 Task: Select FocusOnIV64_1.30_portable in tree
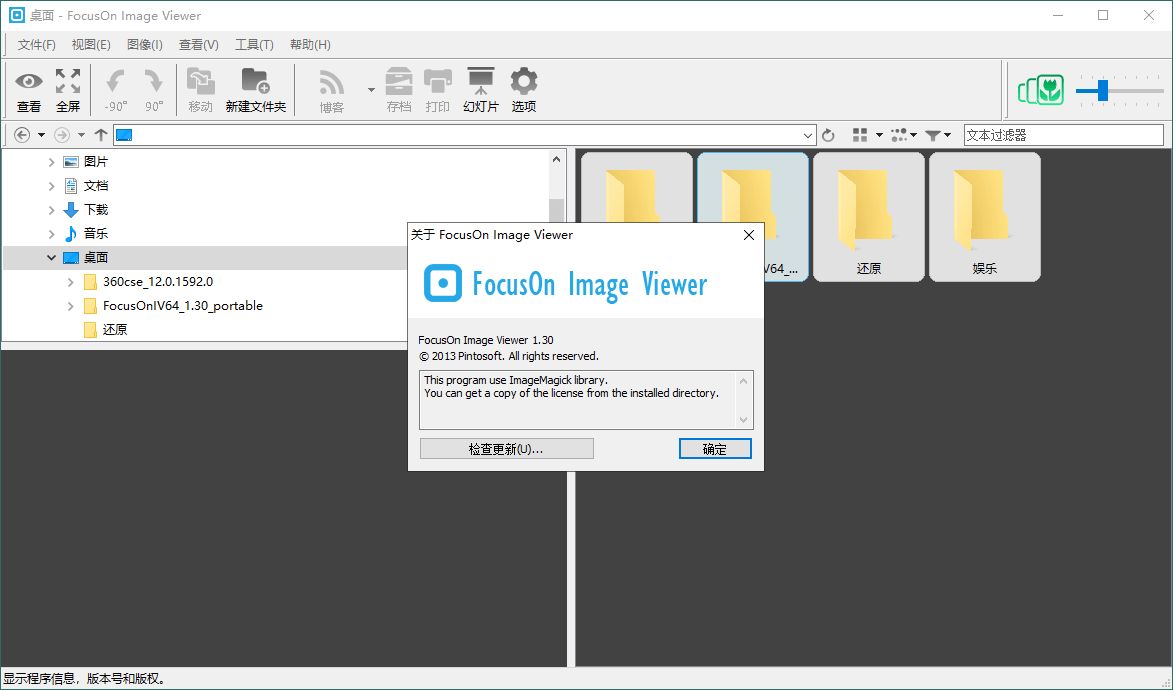(183, 306)
